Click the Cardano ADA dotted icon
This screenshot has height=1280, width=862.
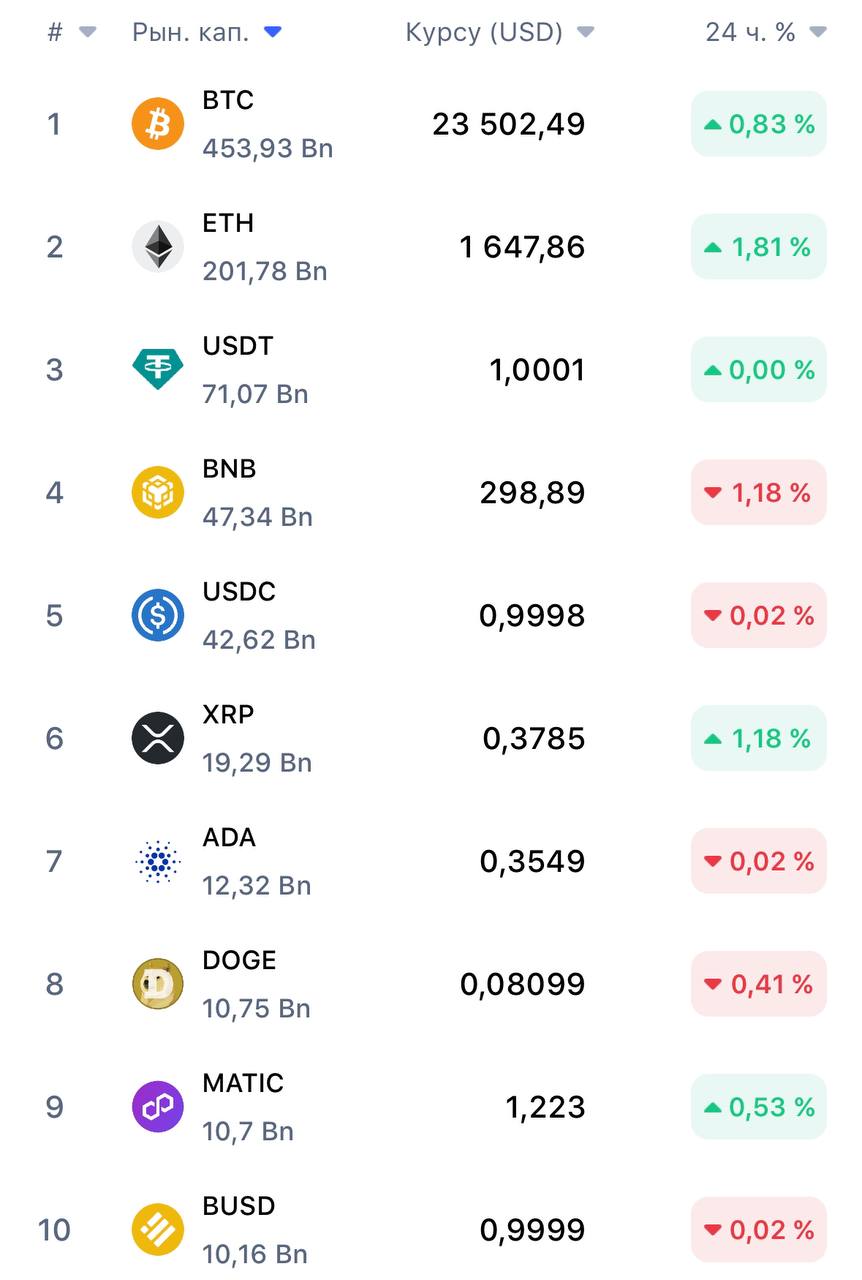(158, 861)
